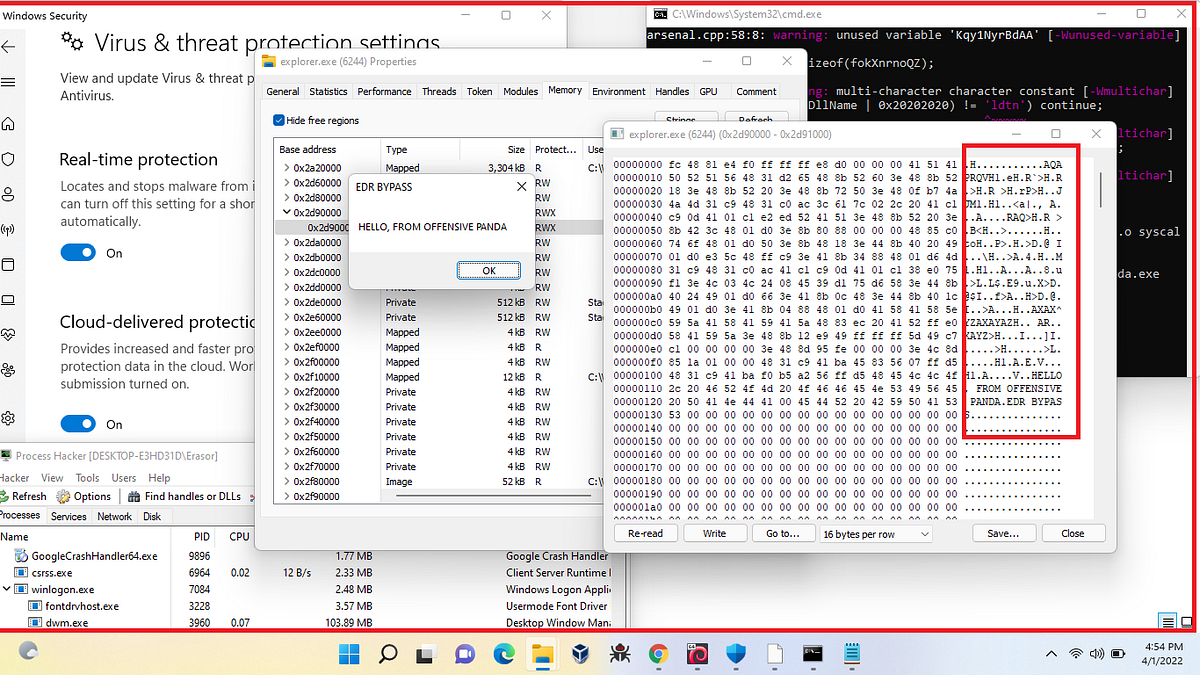The width and height of the screenshot is (1200, 675).
Task: Click the Go to... button in memory viewer
Action: (x=784, y=533)
